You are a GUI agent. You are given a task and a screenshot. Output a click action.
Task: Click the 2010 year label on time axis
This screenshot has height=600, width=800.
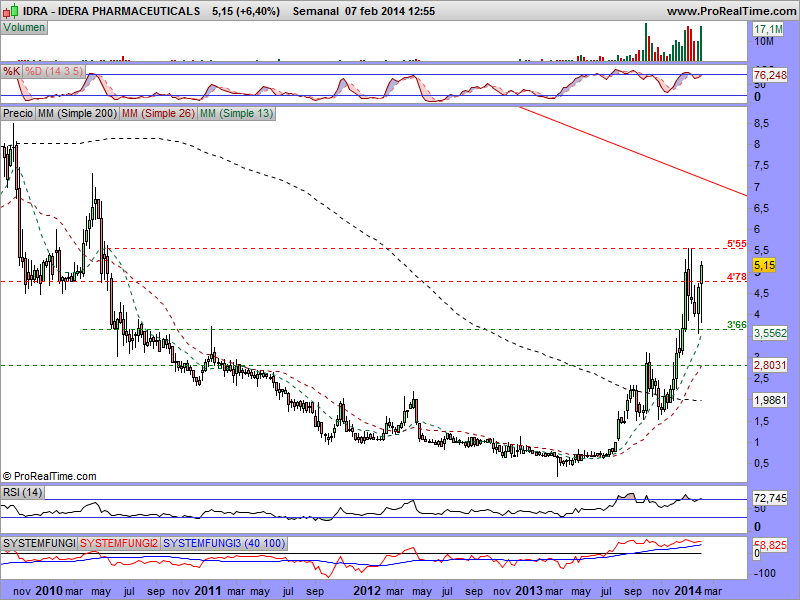[x=49, y=591]
